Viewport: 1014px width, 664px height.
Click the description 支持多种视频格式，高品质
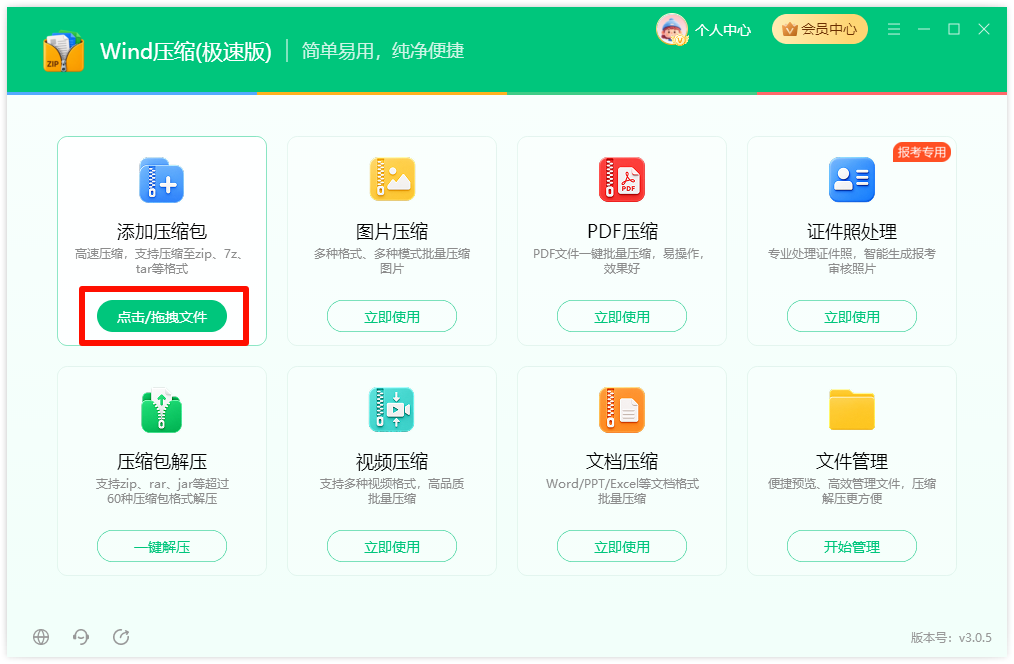tap(392, 491)
